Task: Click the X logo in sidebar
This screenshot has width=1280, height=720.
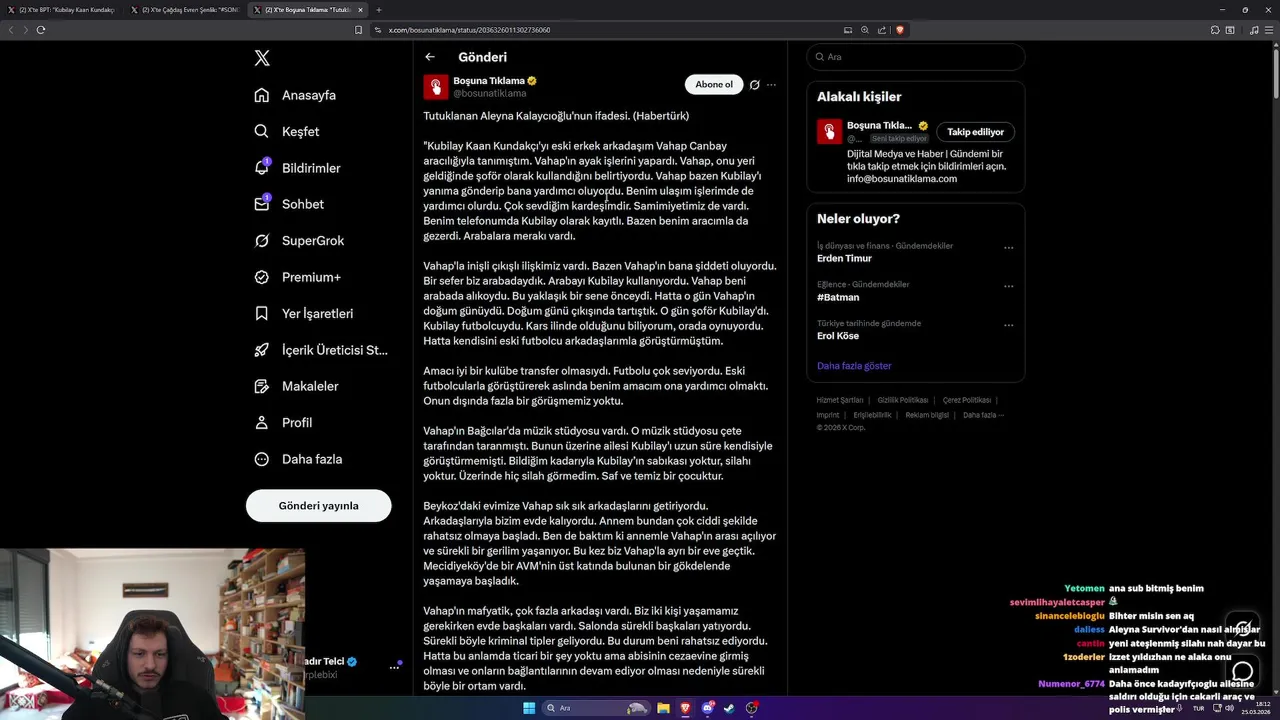Action: [x=262, y=58]
